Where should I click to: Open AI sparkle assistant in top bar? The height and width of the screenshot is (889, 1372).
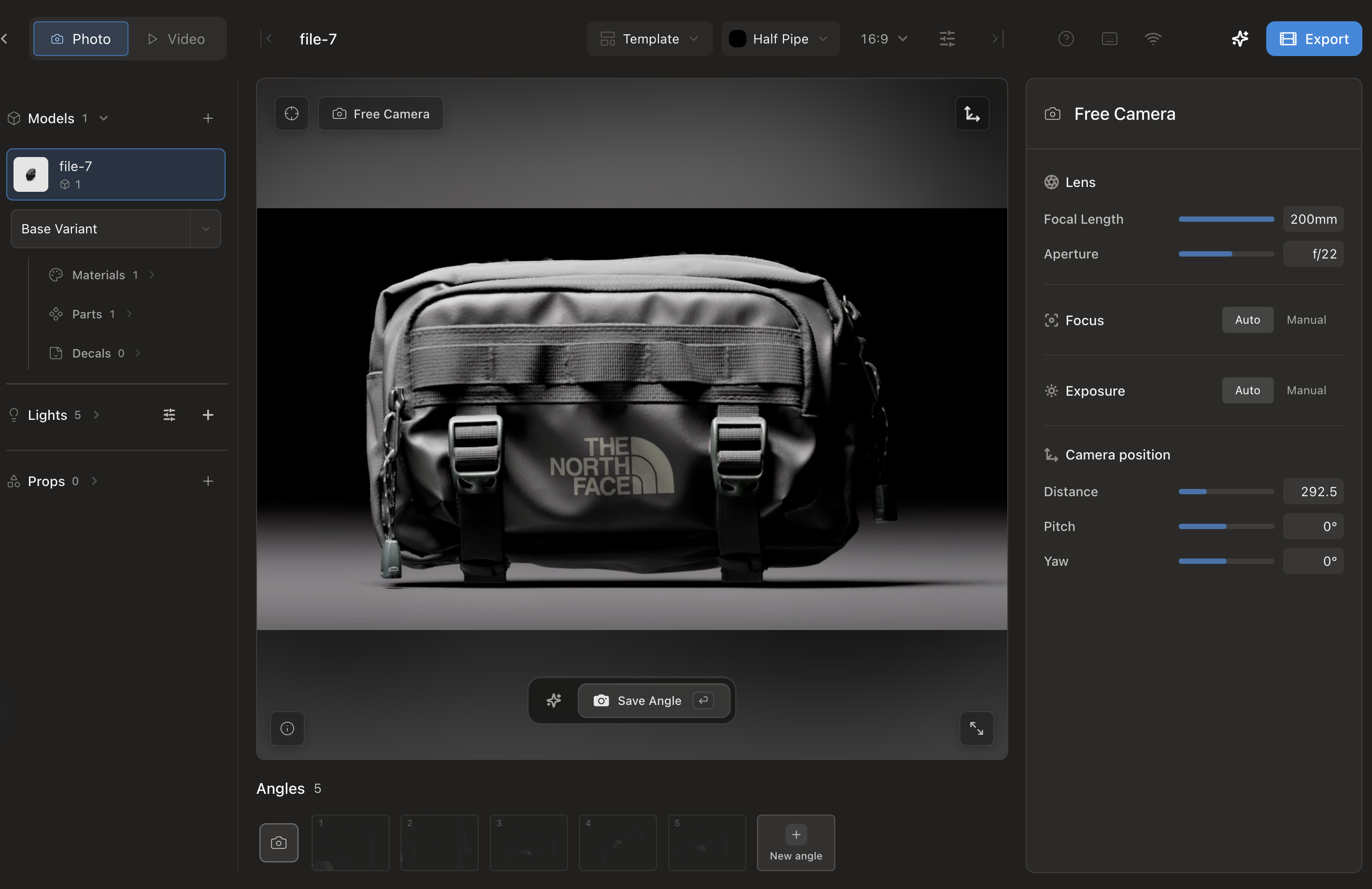[x=1240, y=39]
